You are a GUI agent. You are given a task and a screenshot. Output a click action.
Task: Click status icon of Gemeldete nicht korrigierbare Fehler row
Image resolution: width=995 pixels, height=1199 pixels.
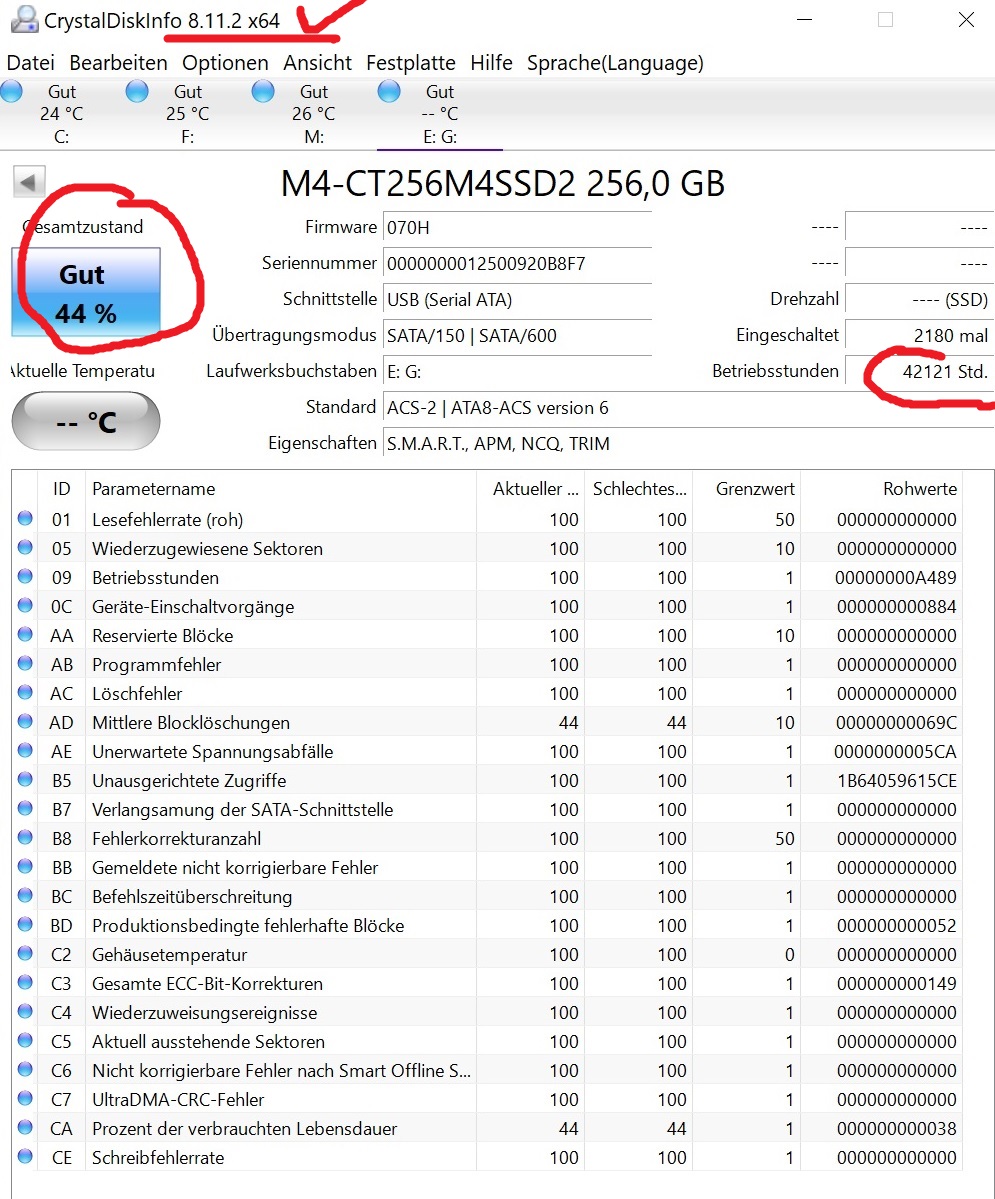tap(25, 867)
